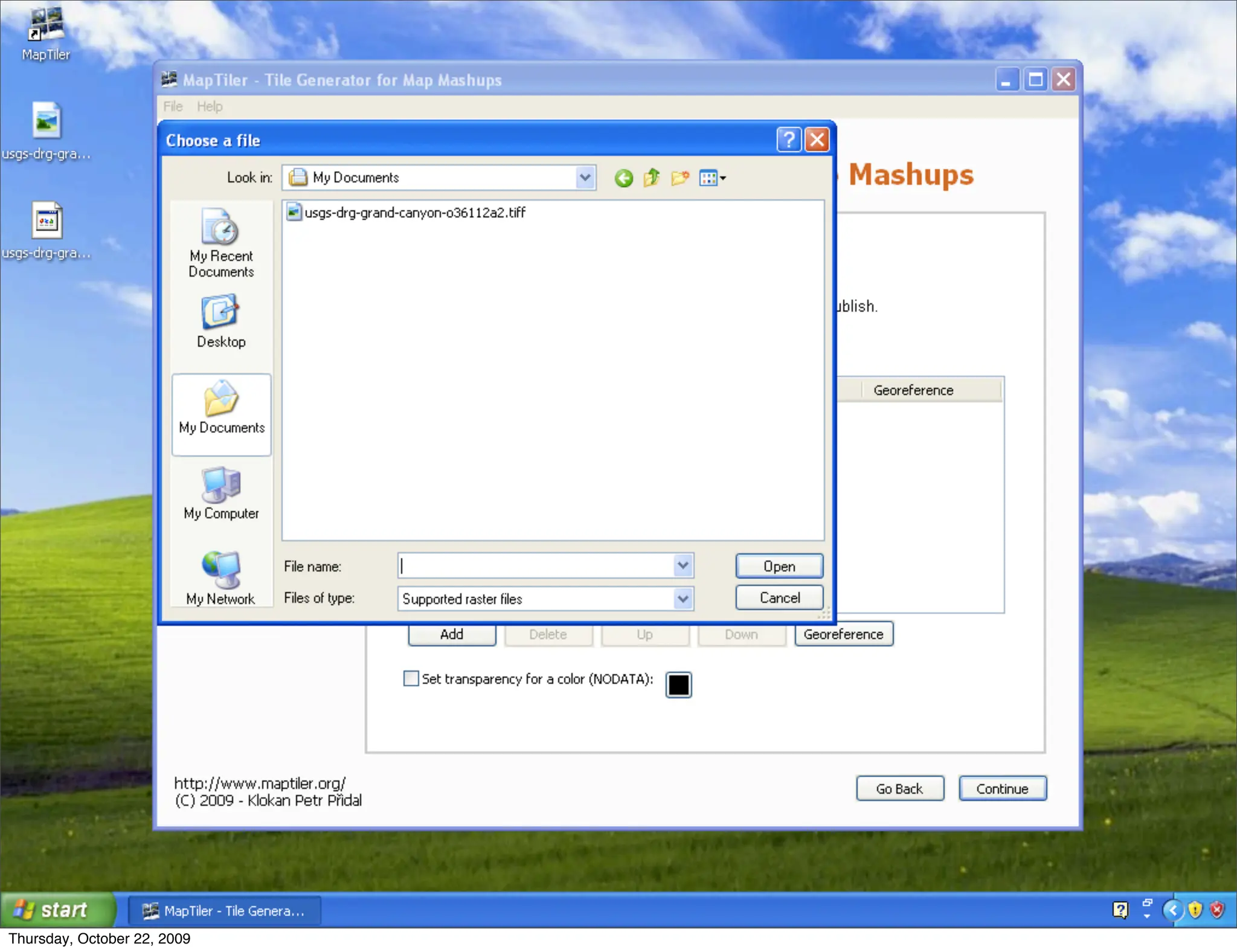The height and width of the screenshot is (952, 1237).
Task: Click the green Back arrow icon
Action: point(623,178)
